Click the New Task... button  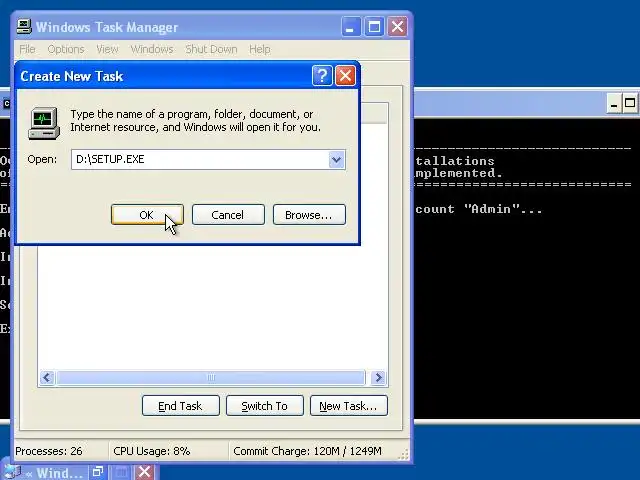349,406
